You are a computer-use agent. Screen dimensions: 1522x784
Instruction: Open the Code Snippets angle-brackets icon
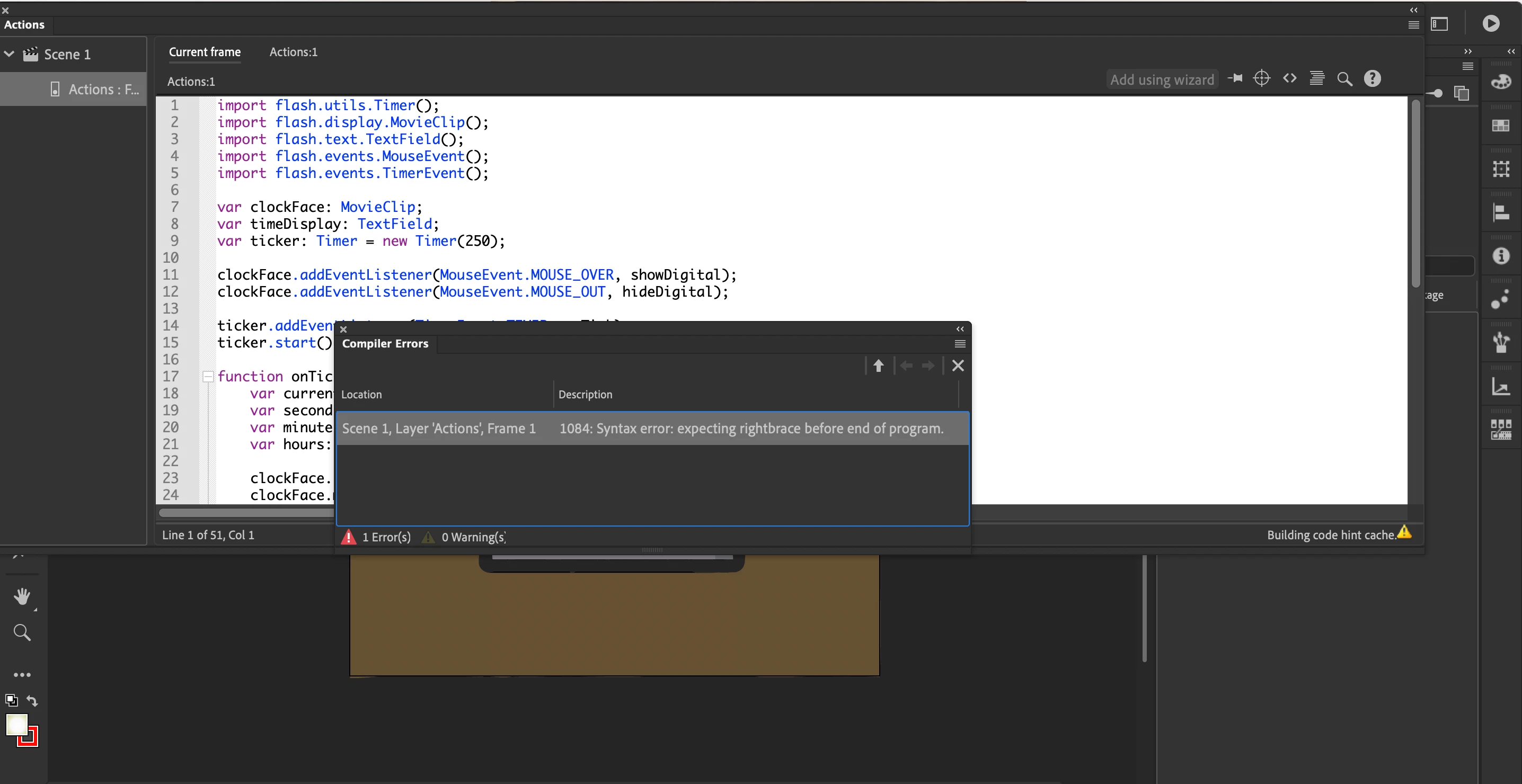pos(1289,78)
